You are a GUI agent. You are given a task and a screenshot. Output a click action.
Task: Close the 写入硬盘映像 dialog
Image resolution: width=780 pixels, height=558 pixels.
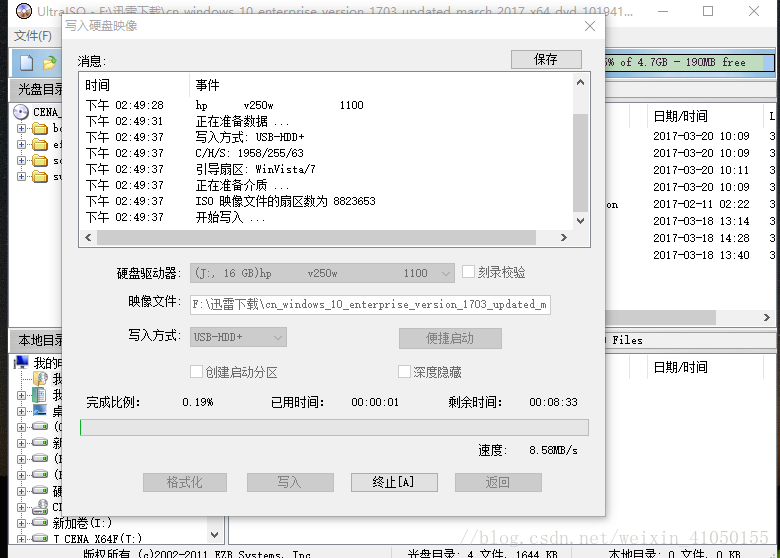[x=589, y=26]
